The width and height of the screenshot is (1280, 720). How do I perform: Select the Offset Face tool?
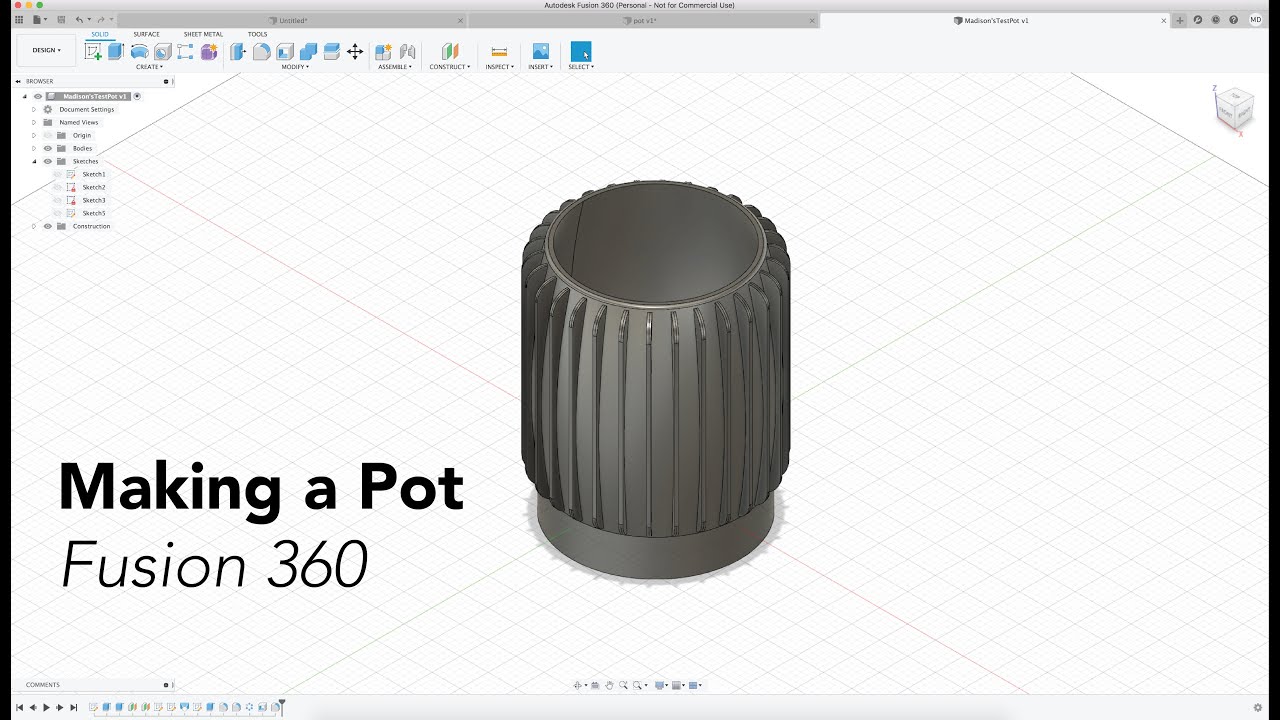(331, 52)
